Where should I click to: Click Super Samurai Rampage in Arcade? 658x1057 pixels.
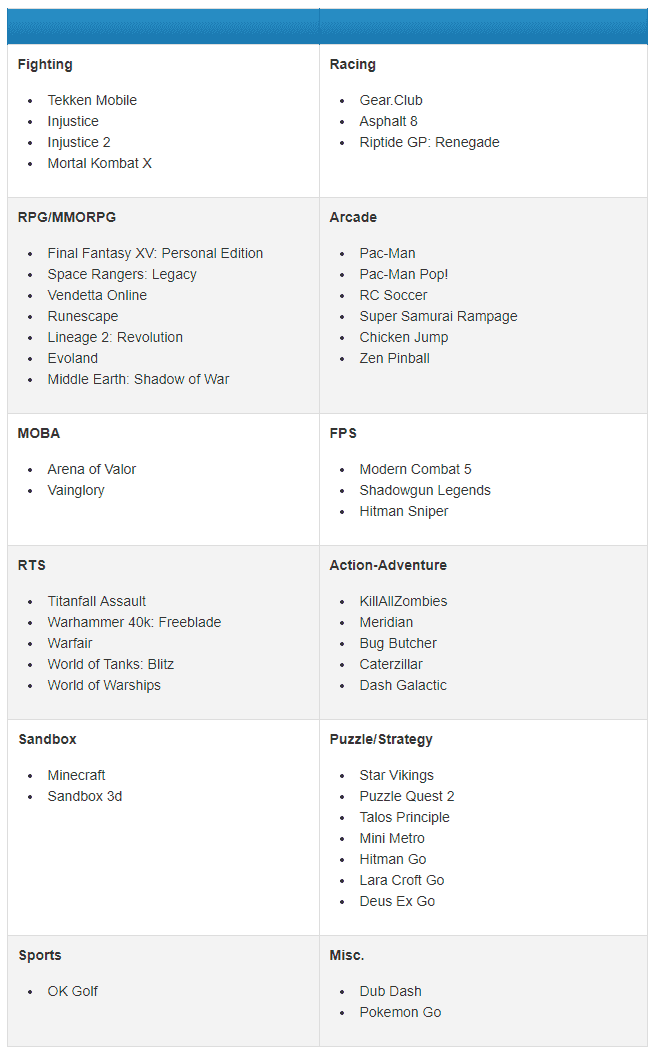pyautogui.click(x=438, y=316)
